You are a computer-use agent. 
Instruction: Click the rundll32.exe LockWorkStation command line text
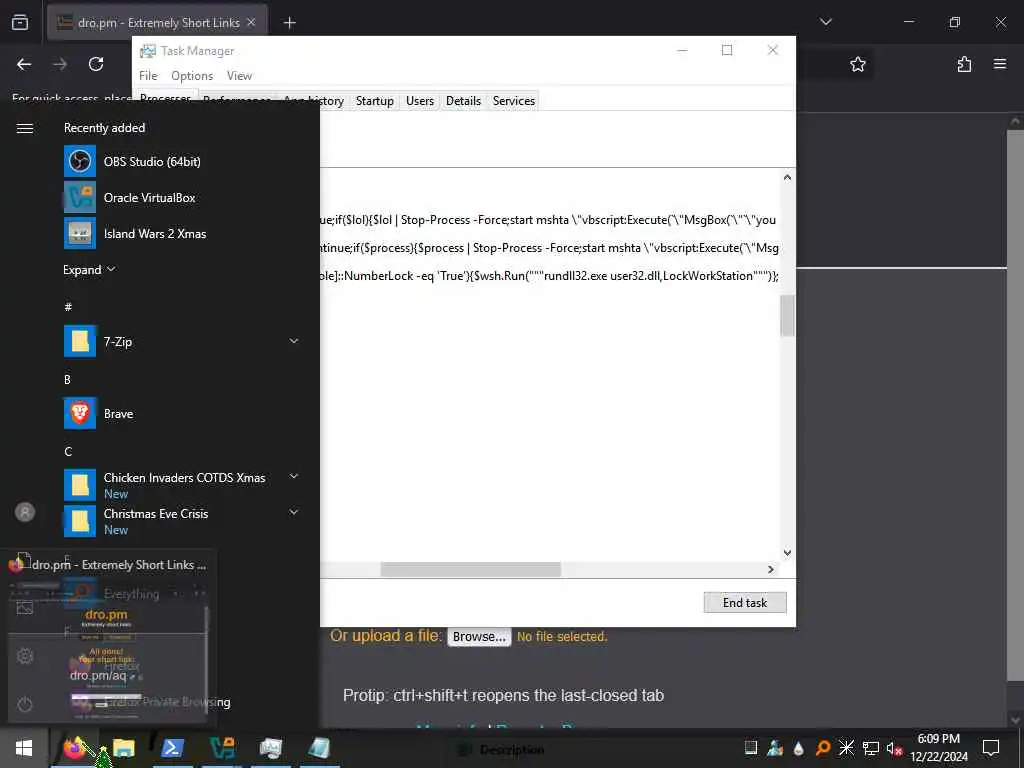(549, 276)
